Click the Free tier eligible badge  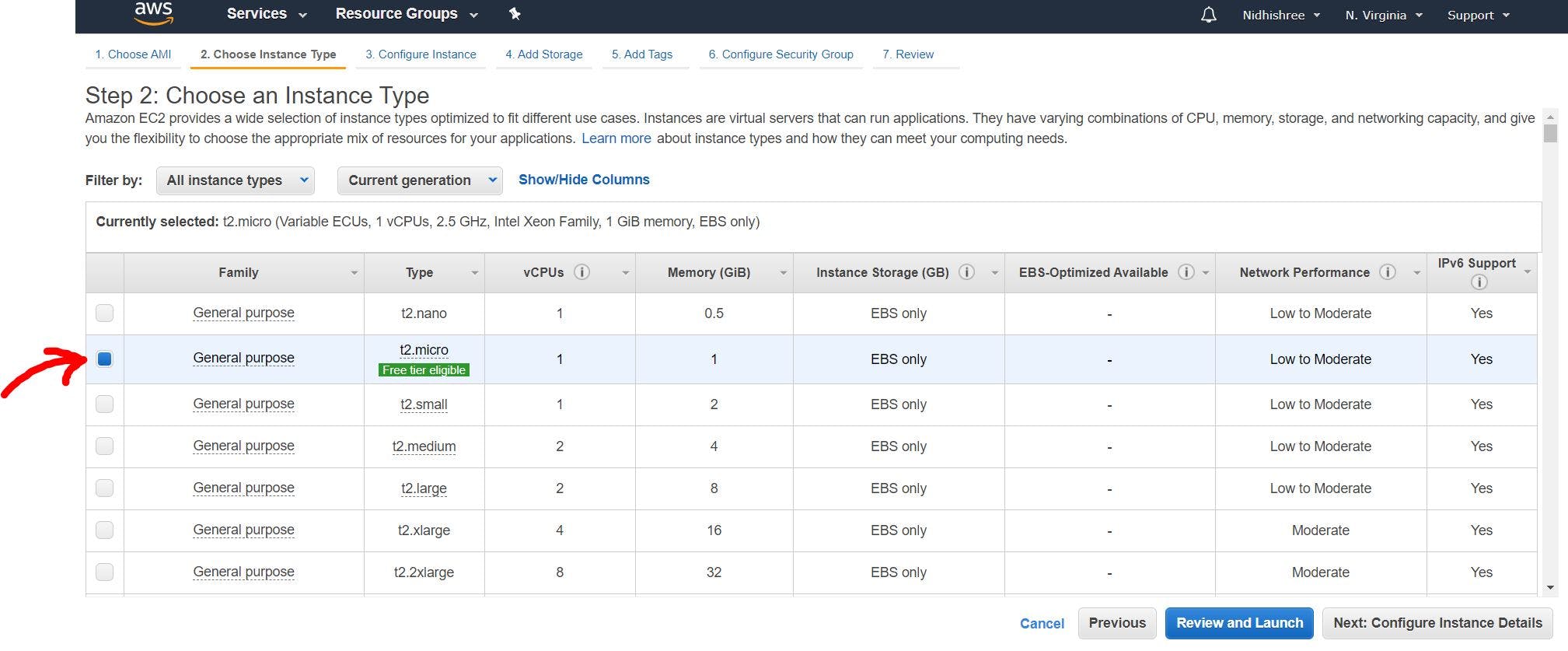click(424, 370)
